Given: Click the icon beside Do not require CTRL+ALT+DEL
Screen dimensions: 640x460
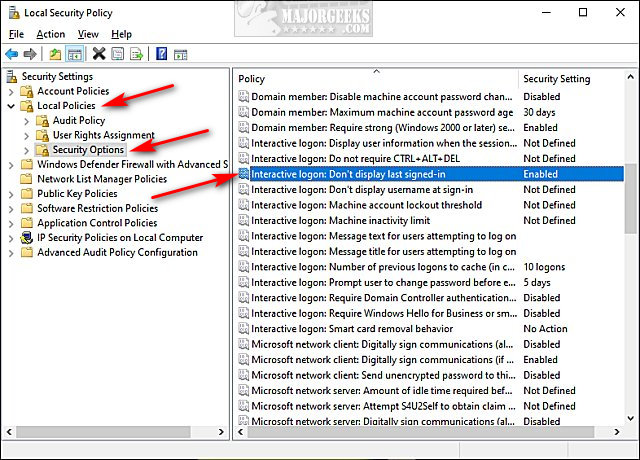Looking at the screenshot, I should (x=243, y=158).
